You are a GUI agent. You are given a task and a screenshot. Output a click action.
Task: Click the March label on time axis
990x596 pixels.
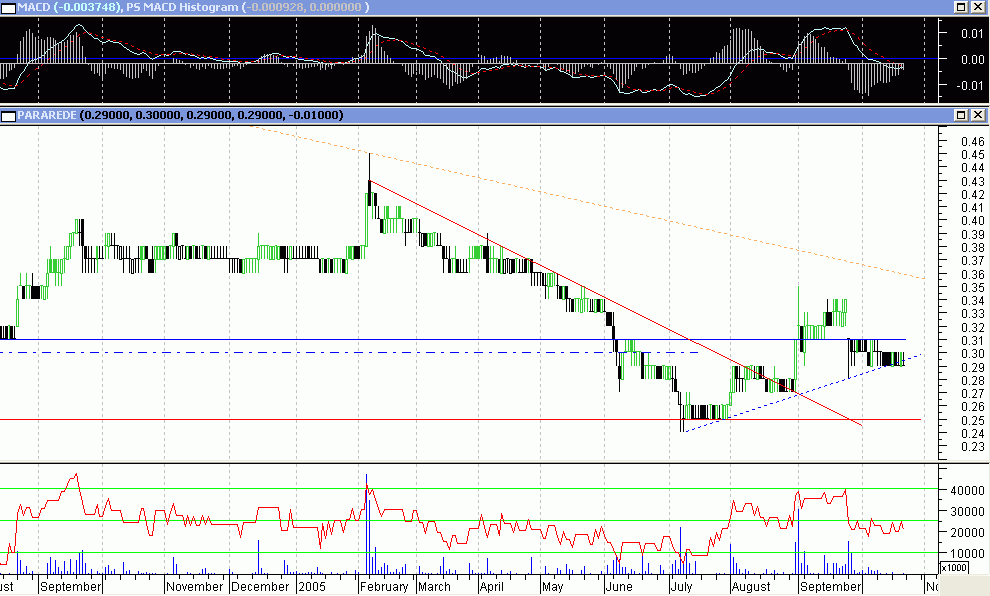point(434,587)
